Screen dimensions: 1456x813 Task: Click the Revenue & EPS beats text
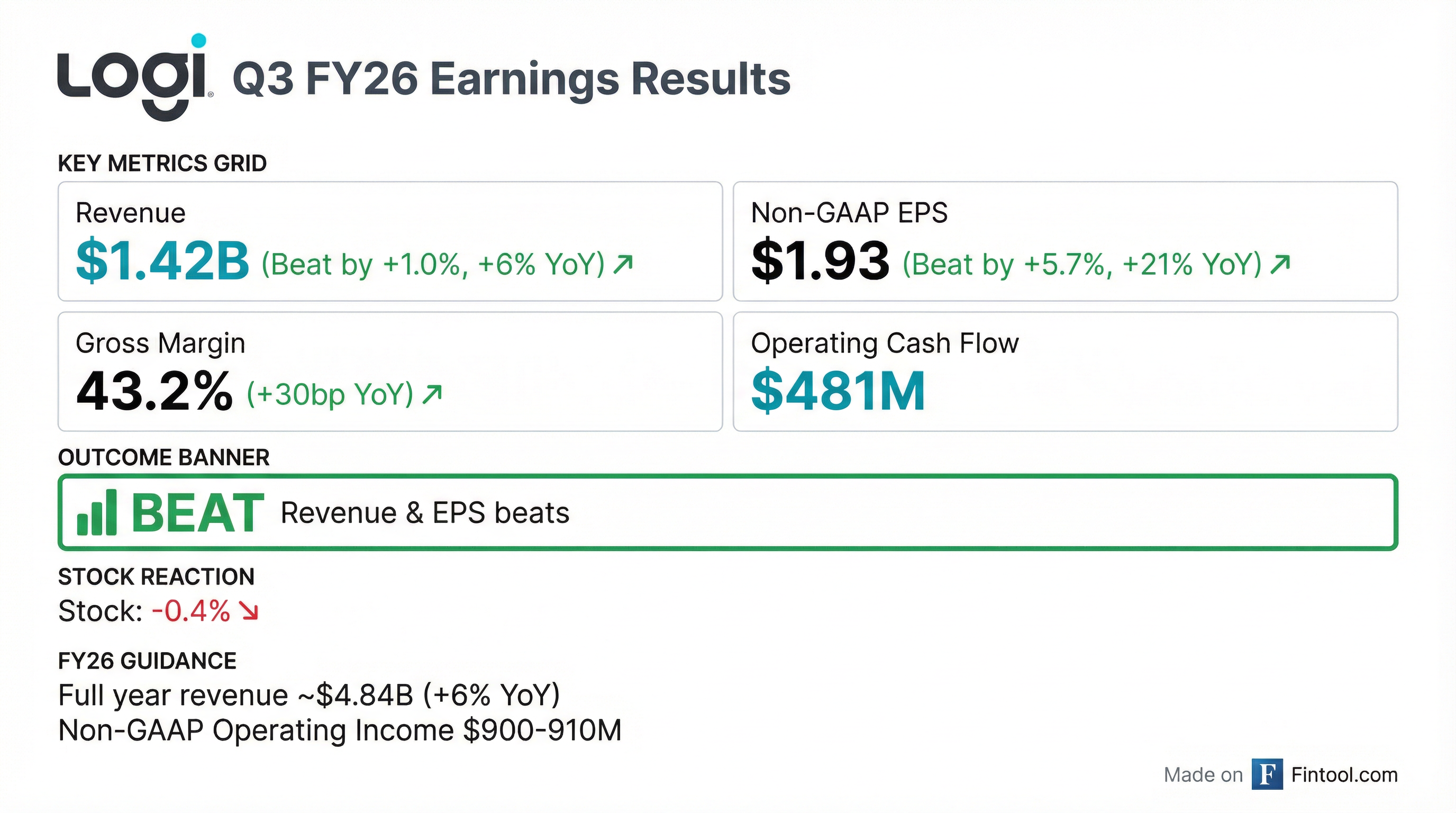tap(424, 513)
